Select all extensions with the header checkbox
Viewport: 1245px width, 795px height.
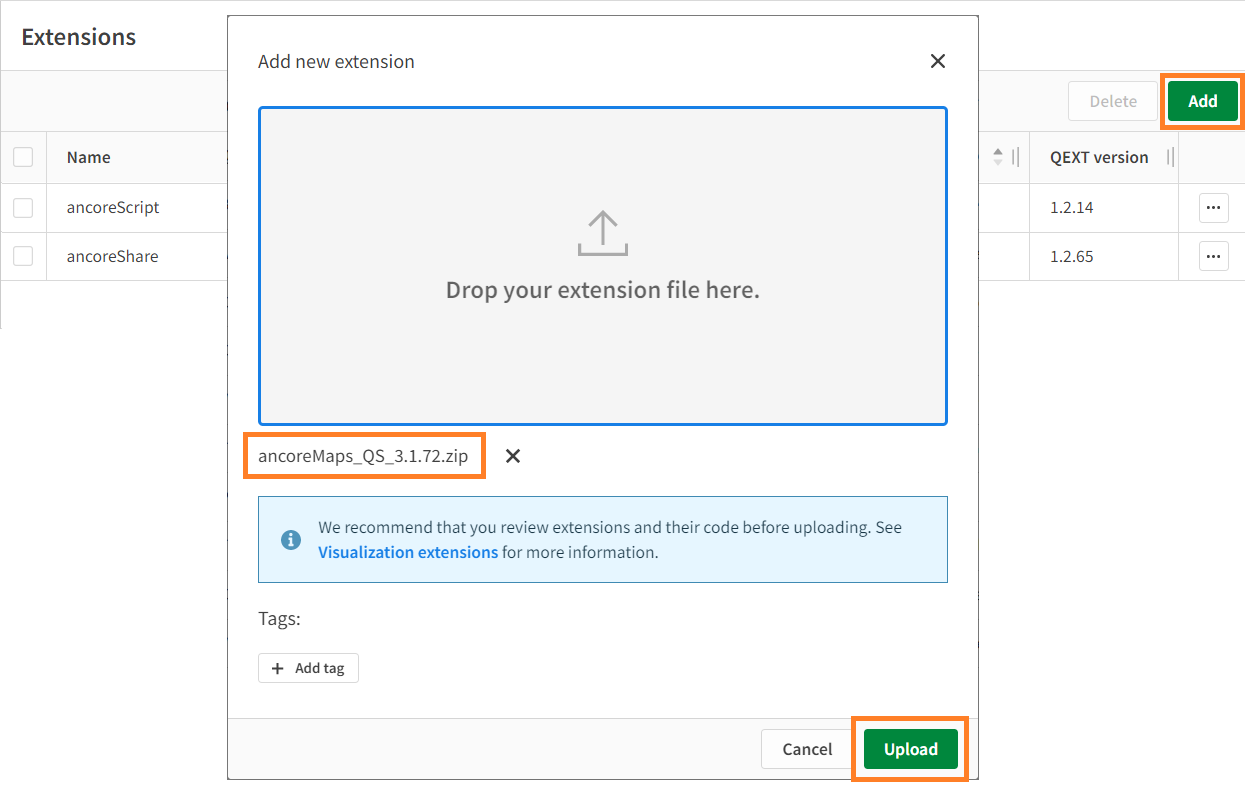[23, 157]
